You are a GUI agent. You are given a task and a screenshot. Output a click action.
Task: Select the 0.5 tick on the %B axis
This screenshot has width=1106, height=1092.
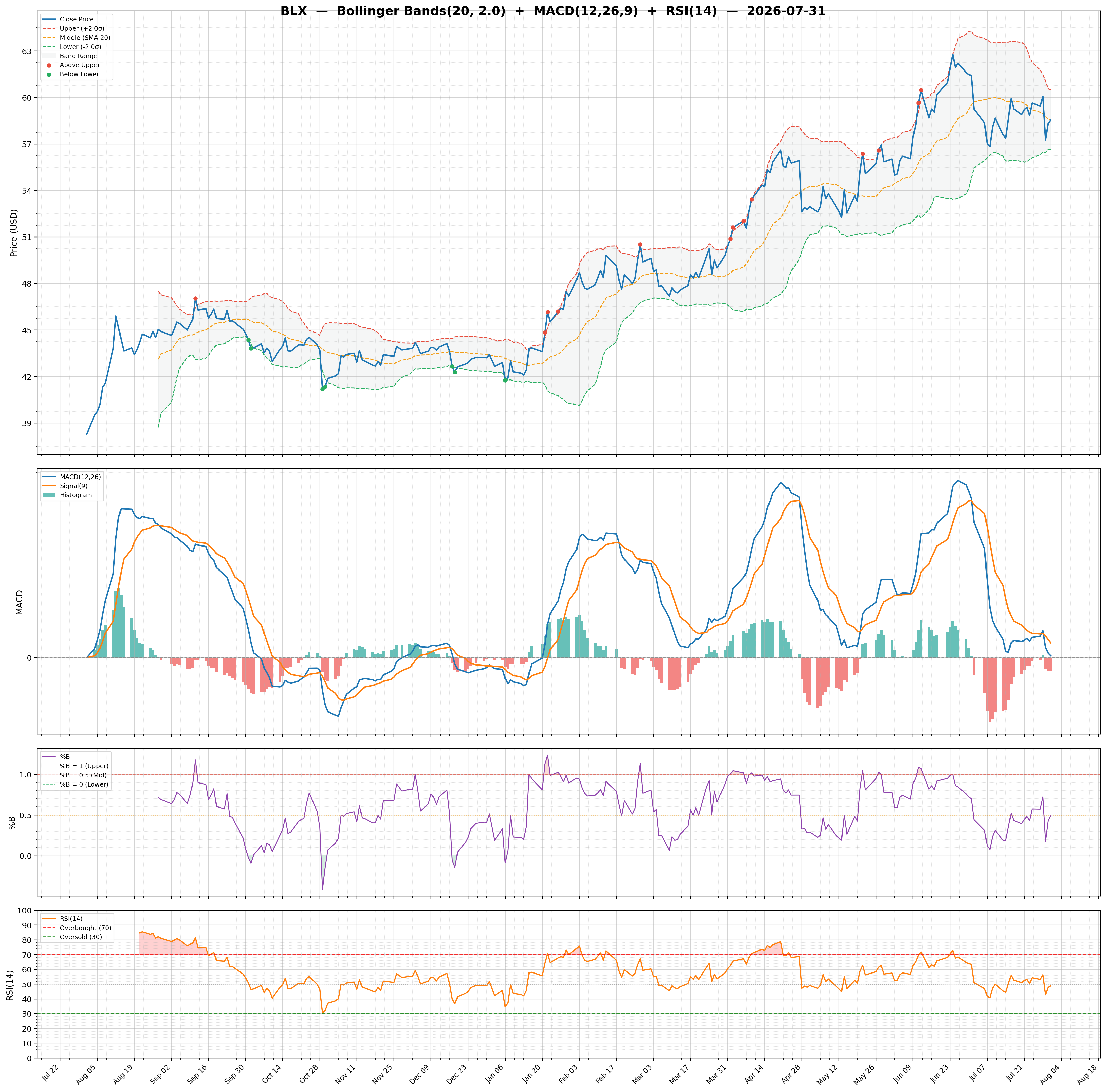[25, 815]
